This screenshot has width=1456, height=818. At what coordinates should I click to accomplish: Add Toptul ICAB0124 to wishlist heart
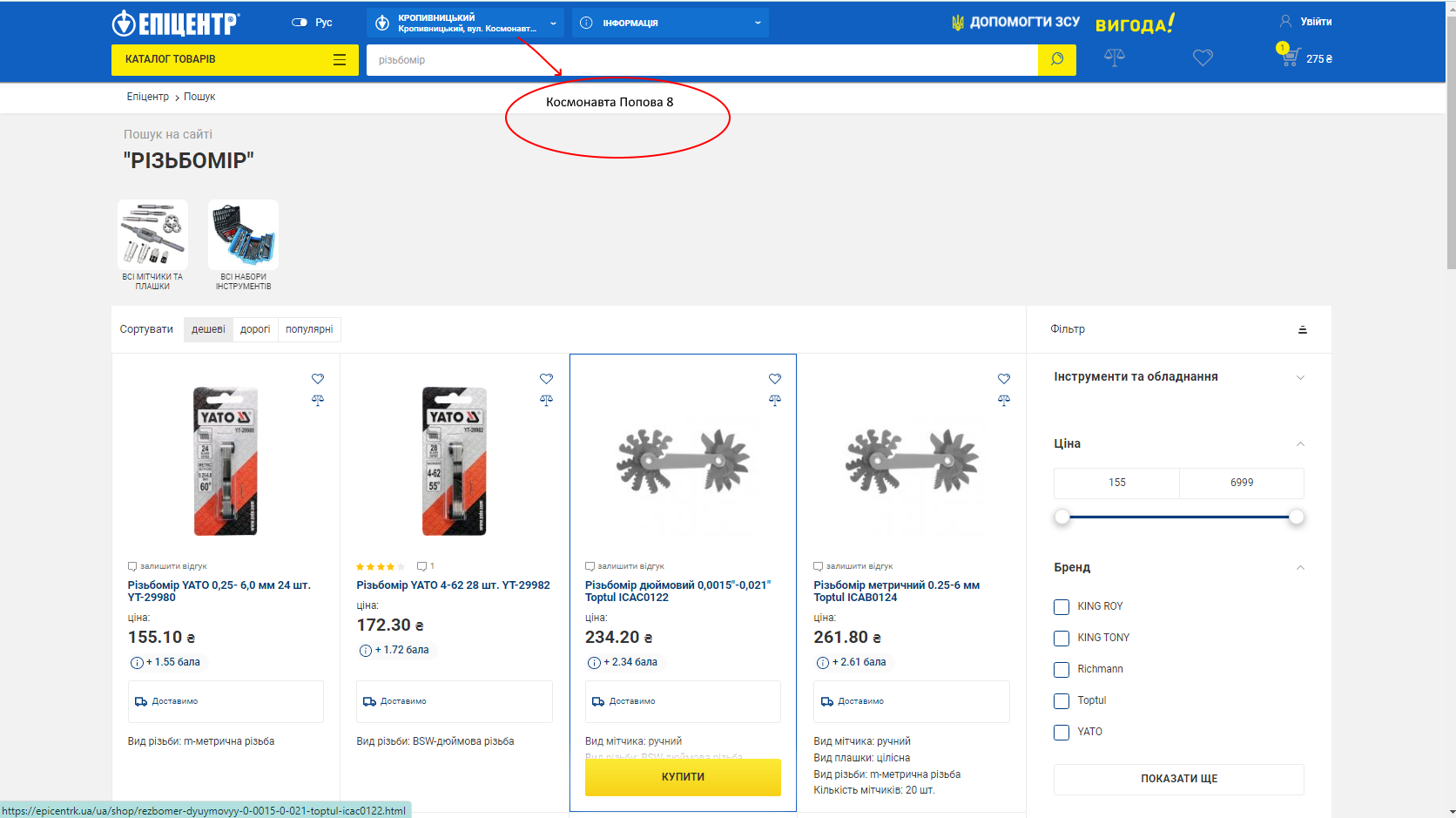1004,379
